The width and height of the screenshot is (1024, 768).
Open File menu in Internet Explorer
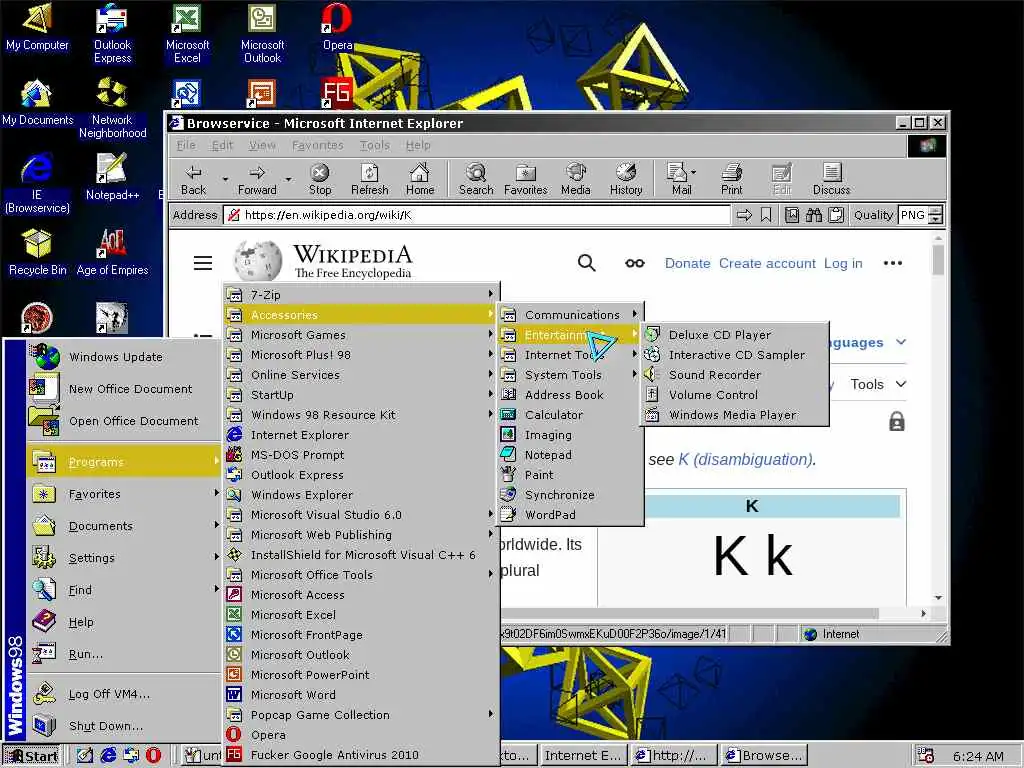click(186, 145)
